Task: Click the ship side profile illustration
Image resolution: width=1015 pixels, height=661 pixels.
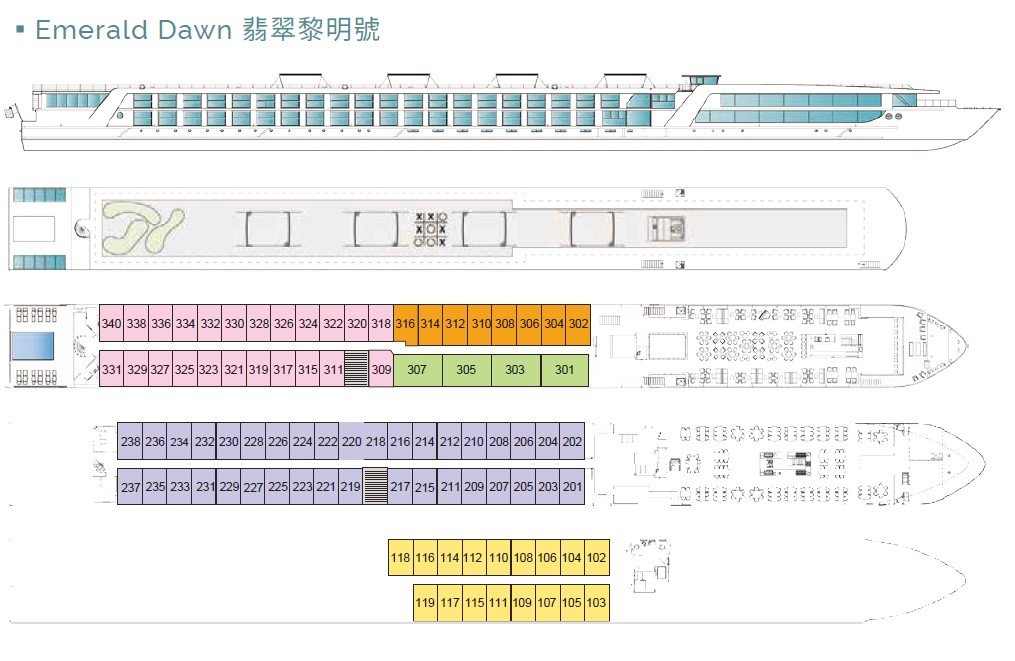Action: (502, 112)
